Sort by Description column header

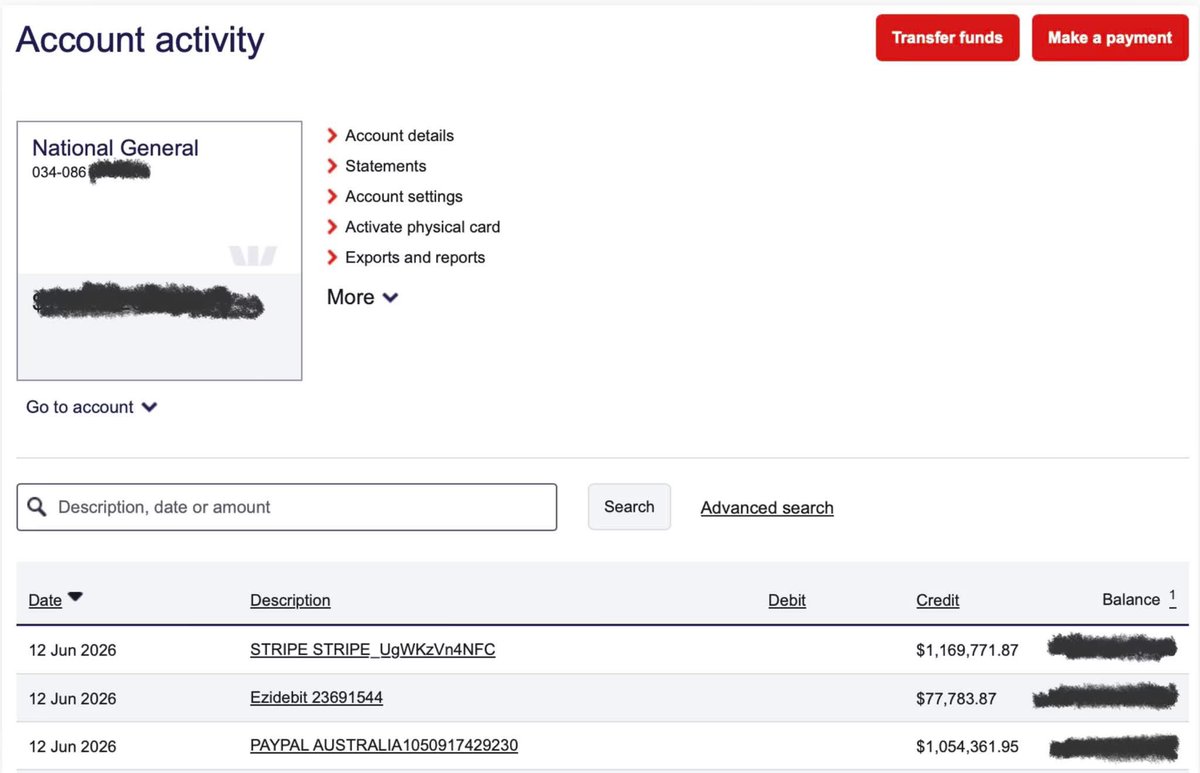[290, 601]
